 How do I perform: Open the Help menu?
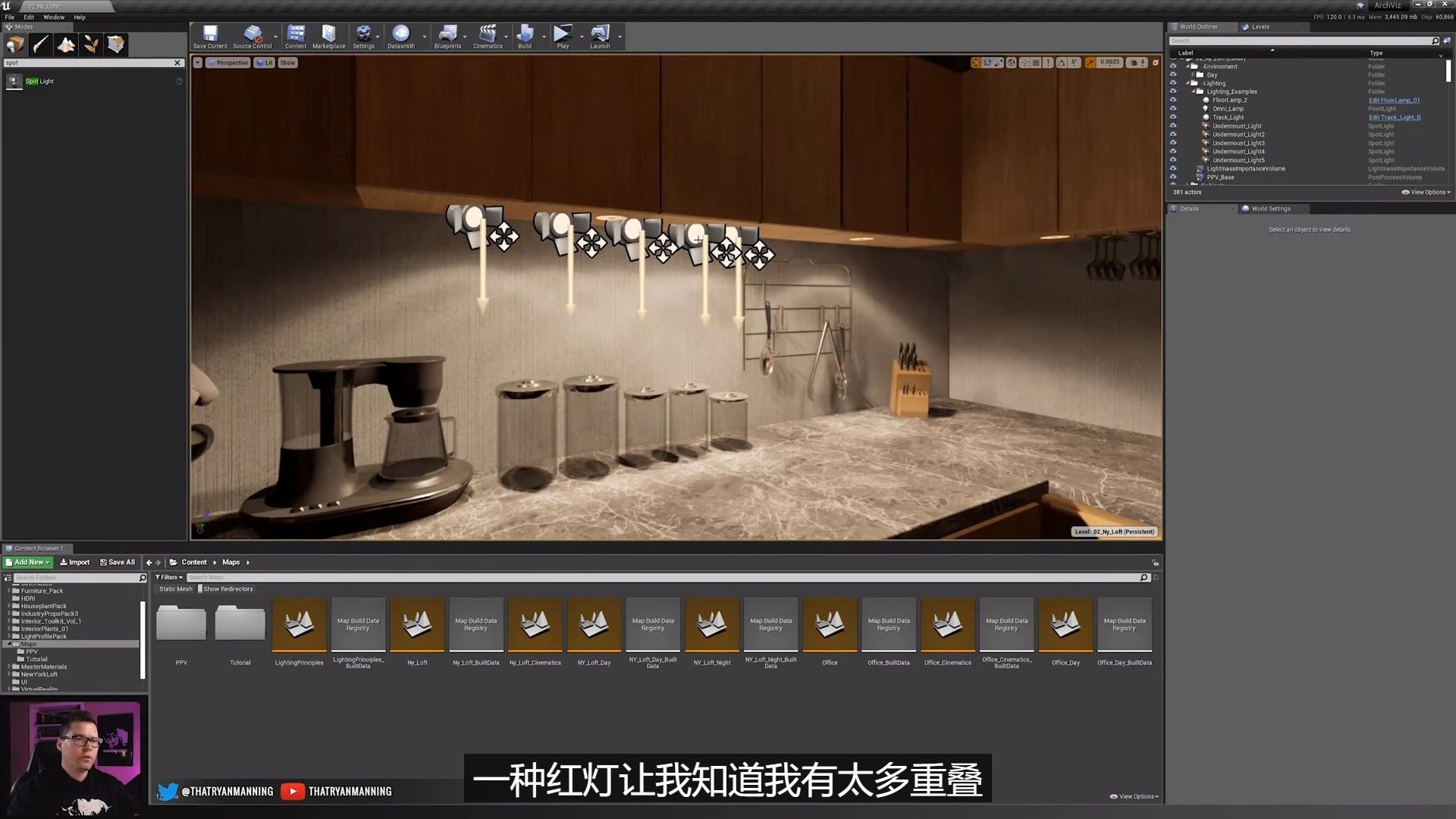80,17
